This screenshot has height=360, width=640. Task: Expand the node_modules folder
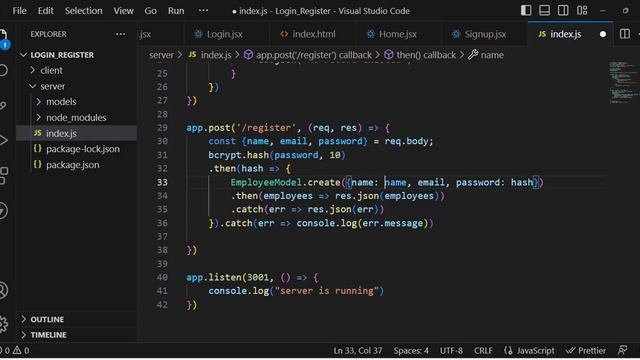tap(76, 118)
